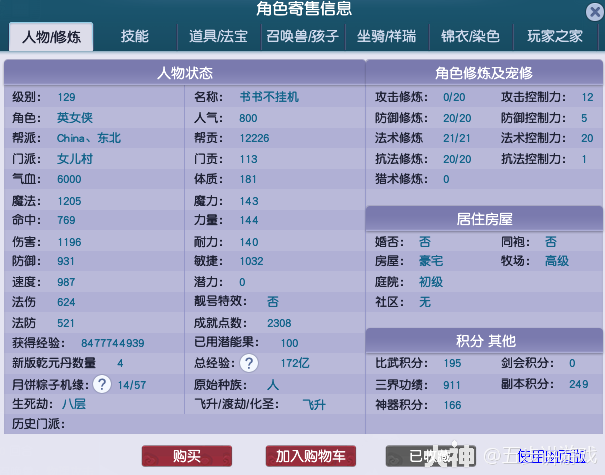Click 加入购物车 button
The height and width of the screenshot is (475, 605).
coord(311,456)
